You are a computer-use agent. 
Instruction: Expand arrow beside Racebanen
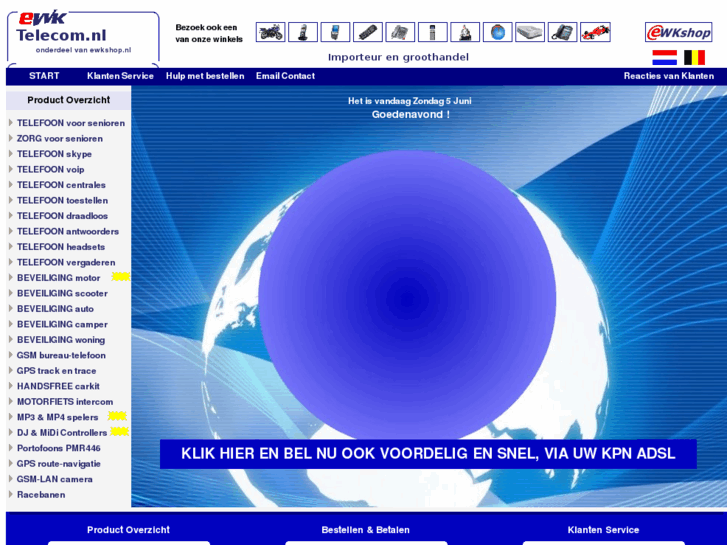click(x=11, y=494)
